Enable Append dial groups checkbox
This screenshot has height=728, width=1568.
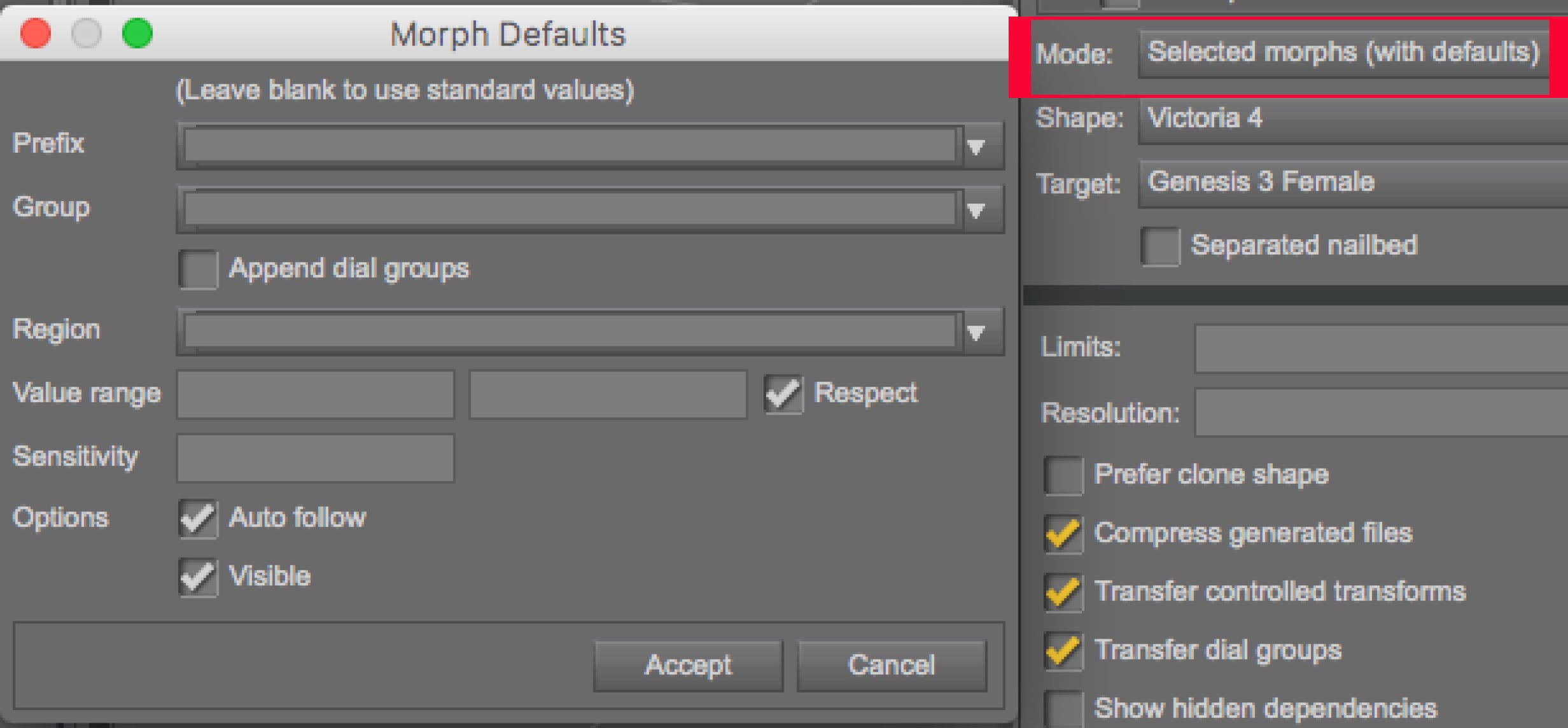198,270
